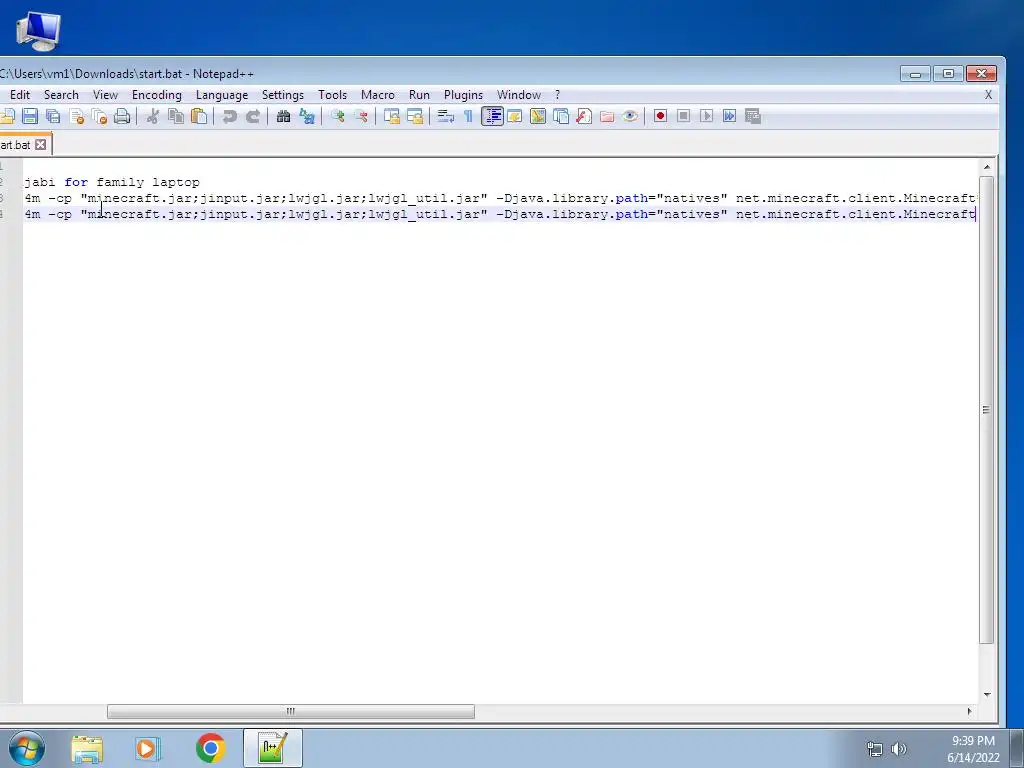Toggle word wrap in the editor
This screenshot has width=1024, height=768.
(x=445, y=116)
